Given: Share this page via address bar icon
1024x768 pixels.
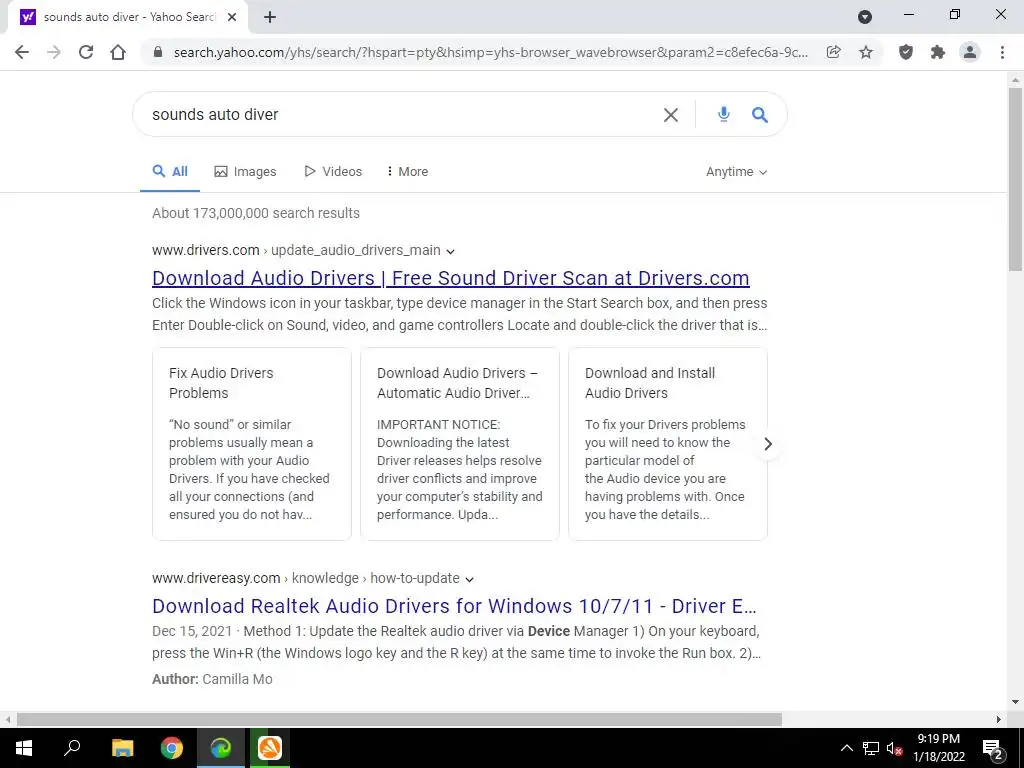Looking at the screenshot, I should (x=833, y=52).
